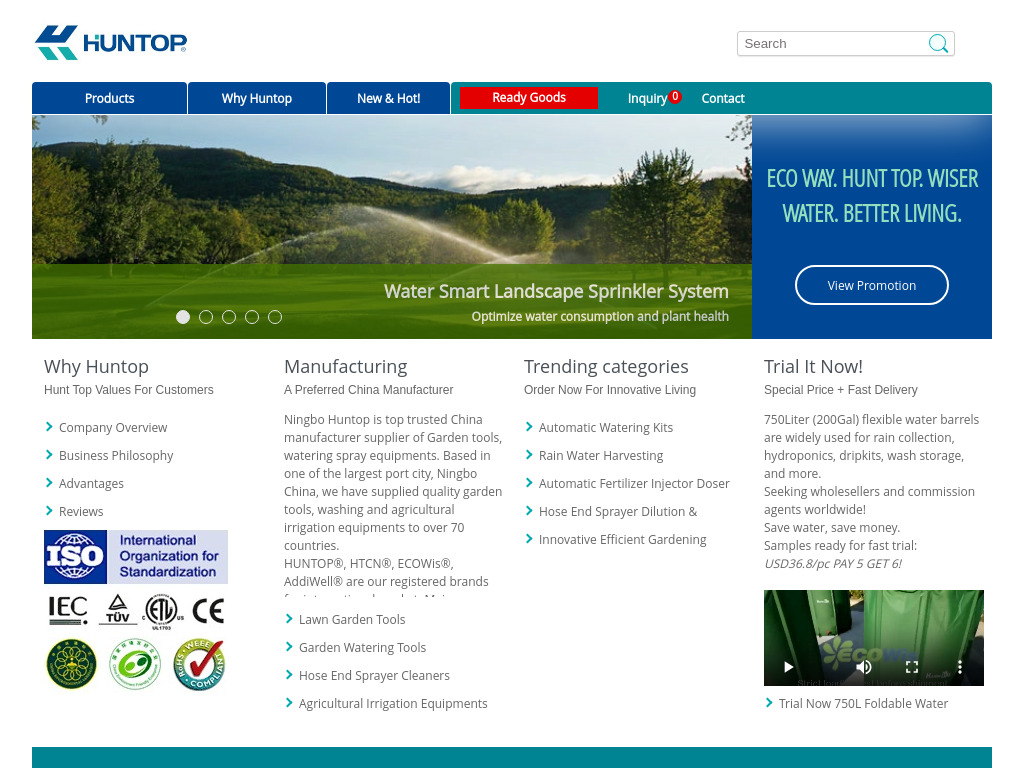Select the fifth carousel slide dot
The image size is (1024, 768).
[x=275, y=317]
